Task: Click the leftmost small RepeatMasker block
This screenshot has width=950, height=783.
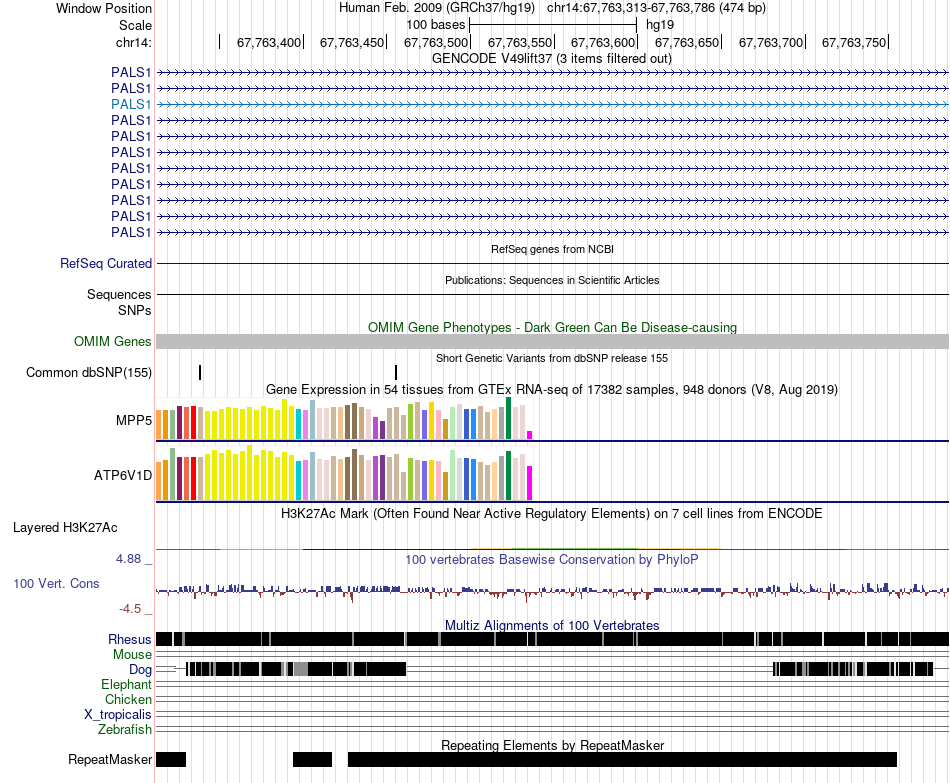Action: click(171, 759)
